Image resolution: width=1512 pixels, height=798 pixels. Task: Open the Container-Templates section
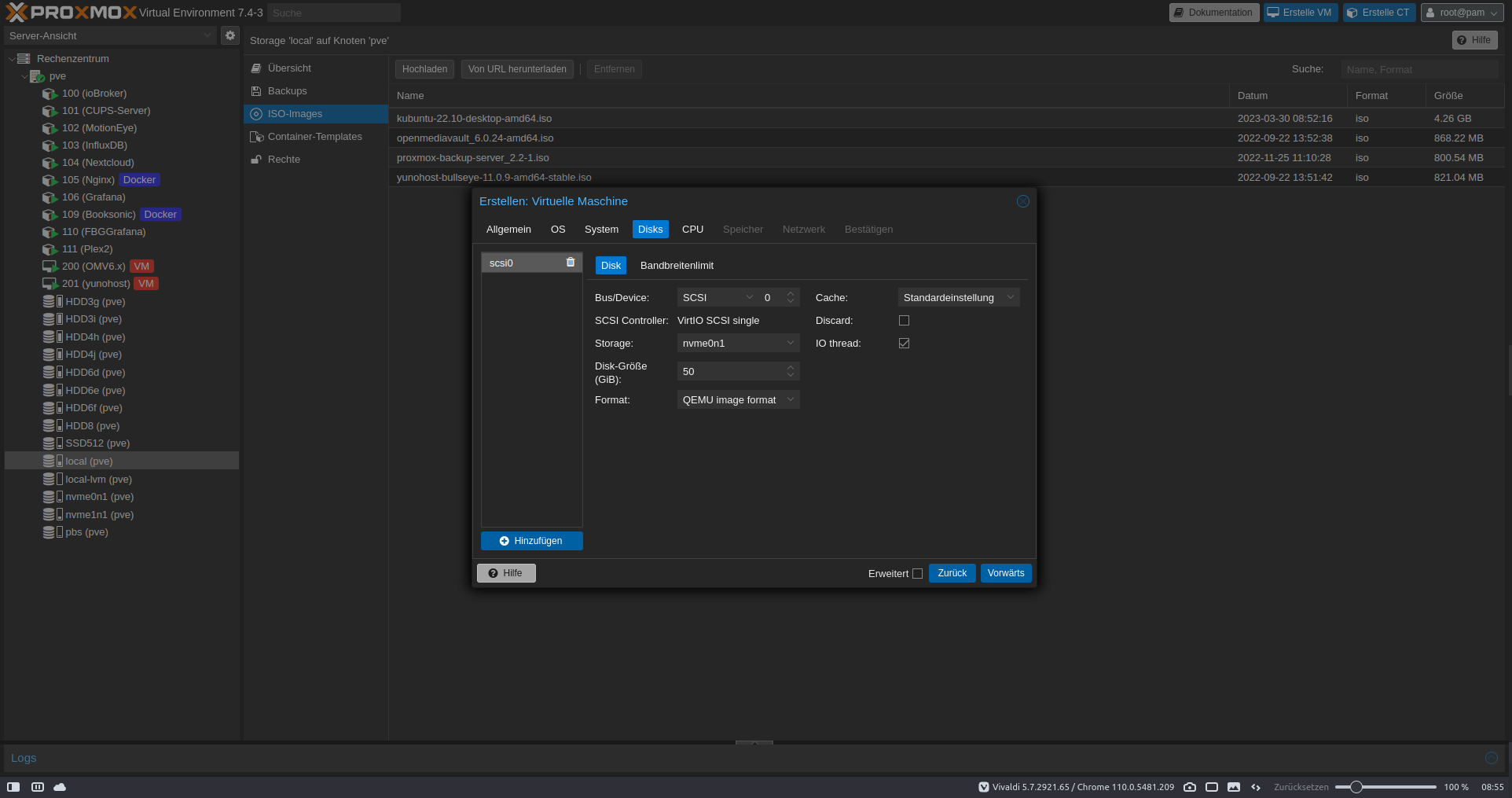coord(314,137)
